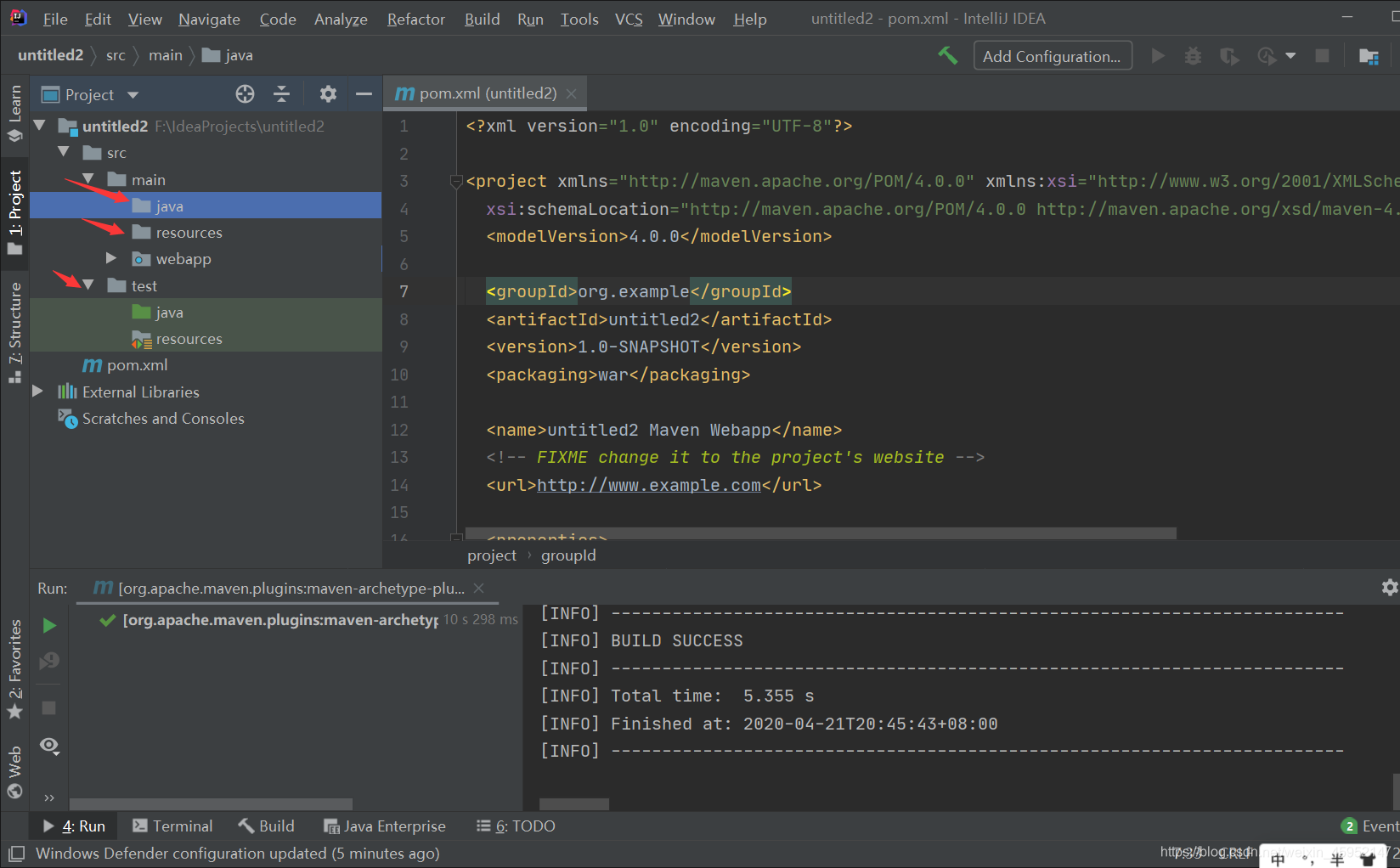The height and width of the screenshot is (868, 1400).
Task: Click the groupId breadcrumb below editor
Action: click(568, 555)
